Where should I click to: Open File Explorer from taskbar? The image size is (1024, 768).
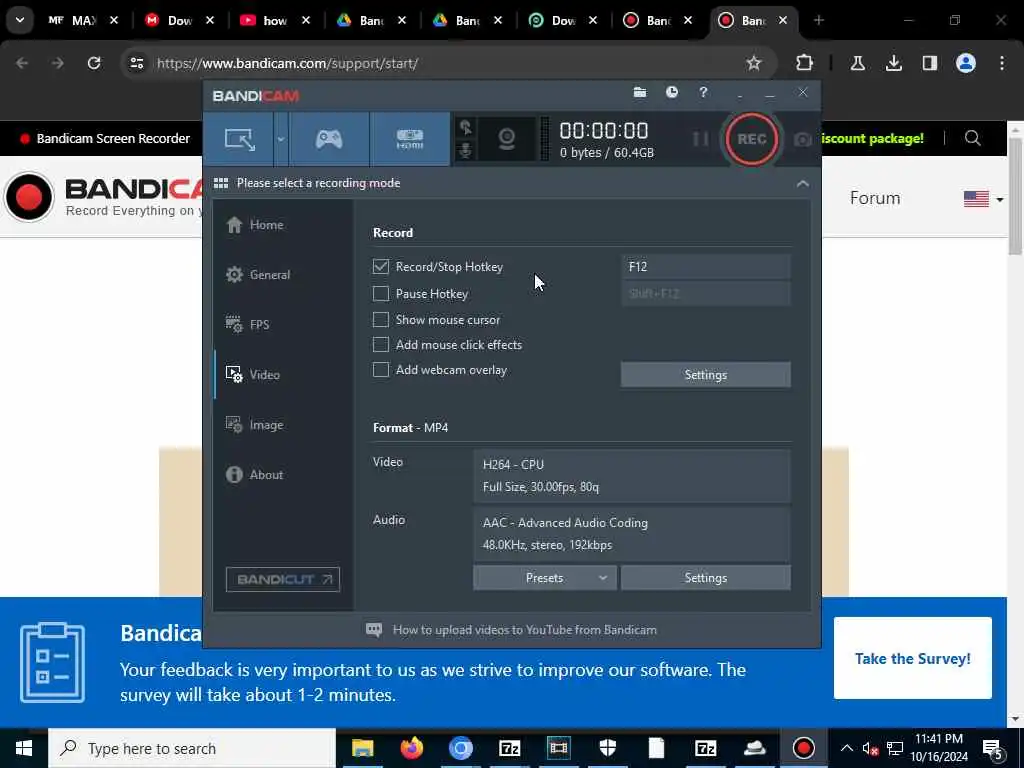pyautogui.click(x=362, y=748)
